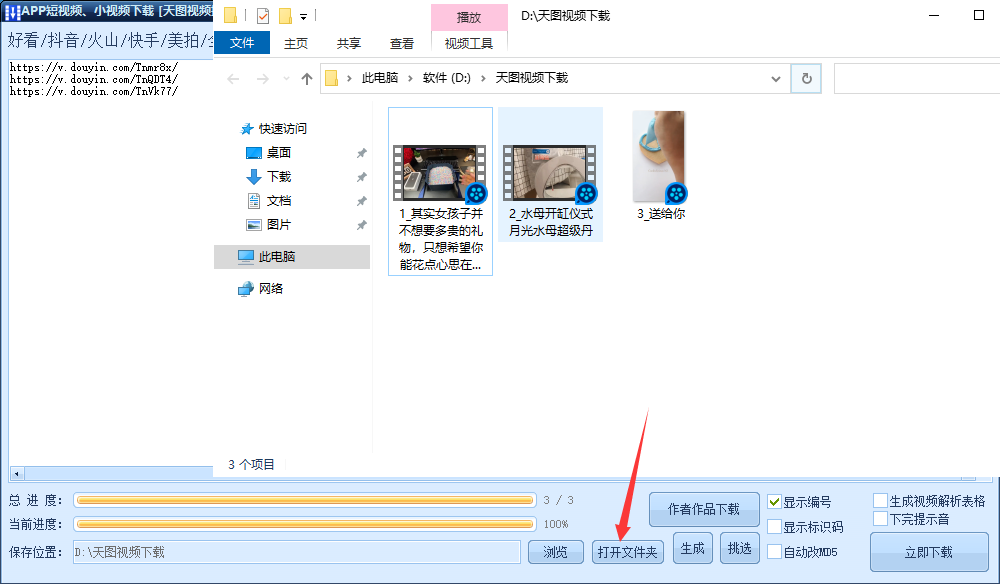Expand the chevron before 此电脑 in path

pyautogui.click(x=349, y=78)
